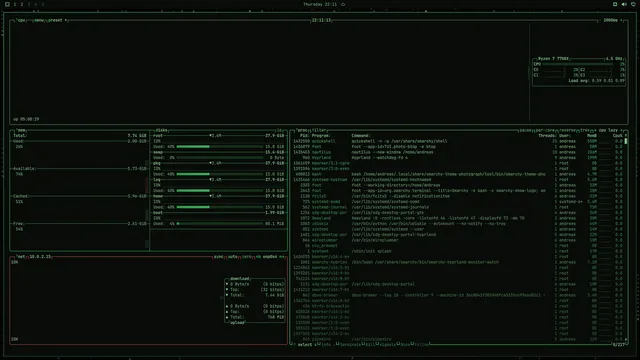Click the uptime 05:00:29 text

click(x=26, y=119)
